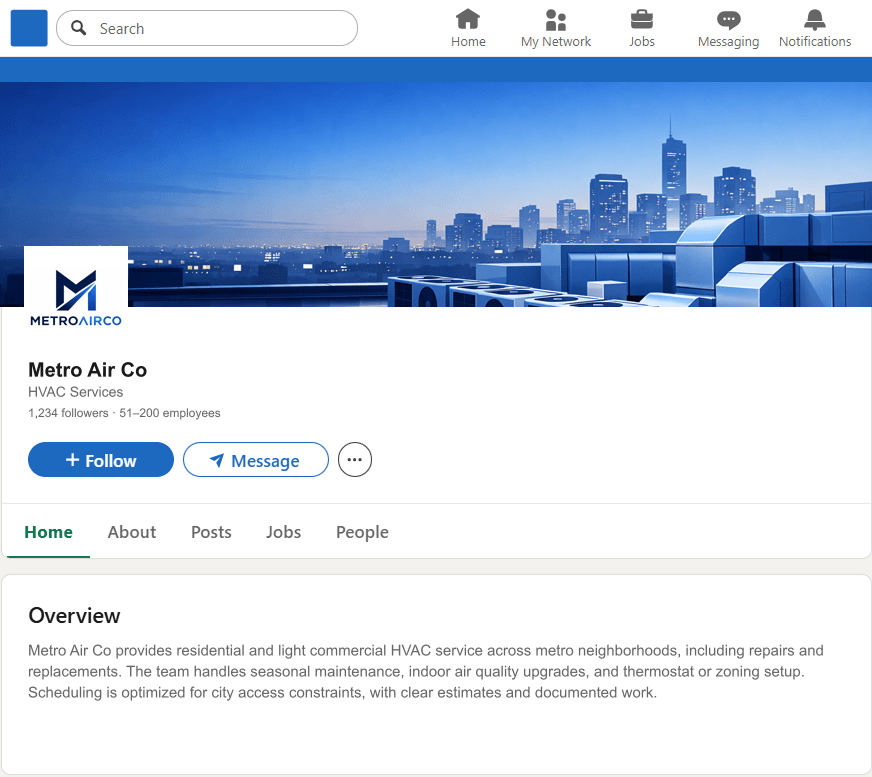Select the company Home tab
This screenshot has width=872, height=777.
pyautogui.click(x=48, y=532)
